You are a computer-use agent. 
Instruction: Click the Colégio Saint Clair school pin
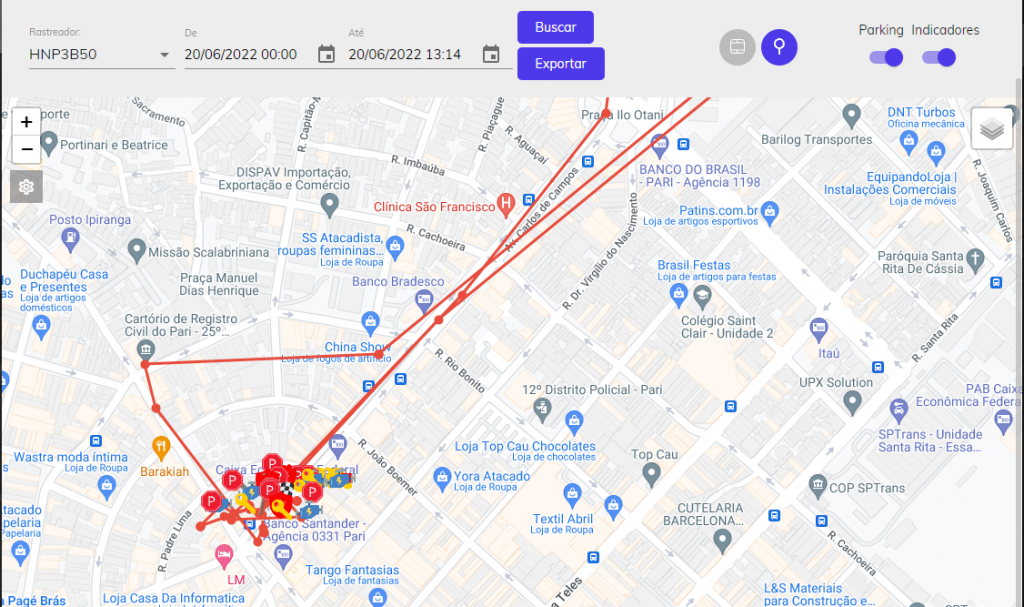click(x=702, y=299)
